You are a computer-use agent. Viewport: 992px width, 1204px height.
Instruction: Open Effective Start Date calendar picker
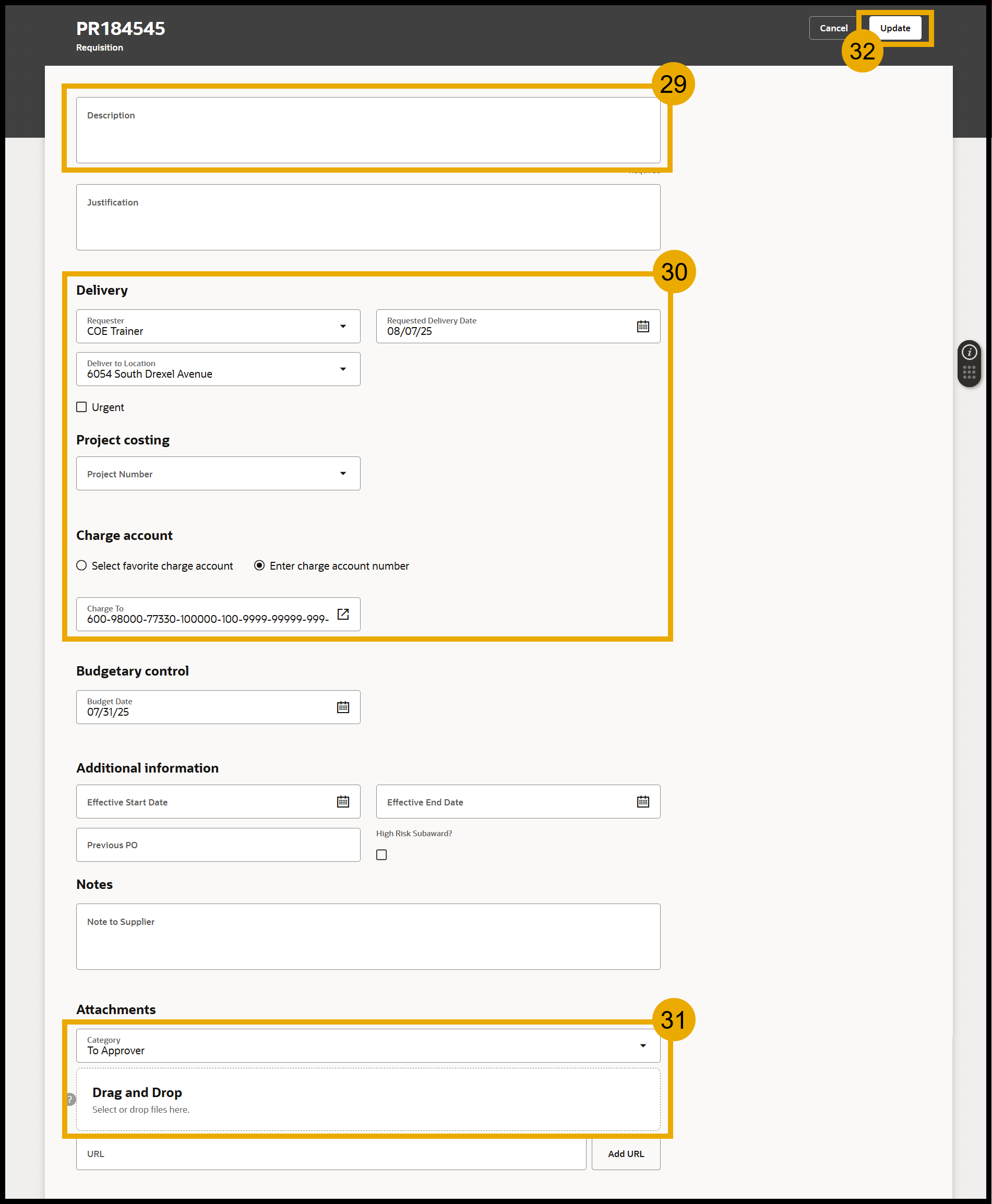pos(343,801)
